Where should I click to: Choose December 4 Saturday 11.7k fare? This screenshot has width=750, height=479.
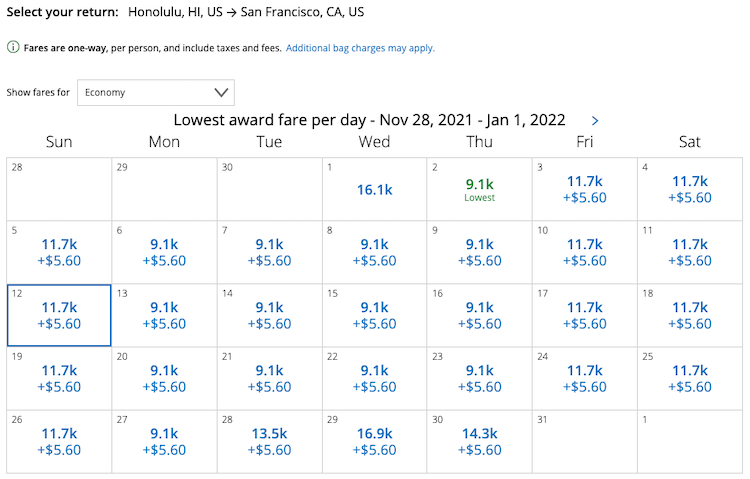click(x=690, y=189)
